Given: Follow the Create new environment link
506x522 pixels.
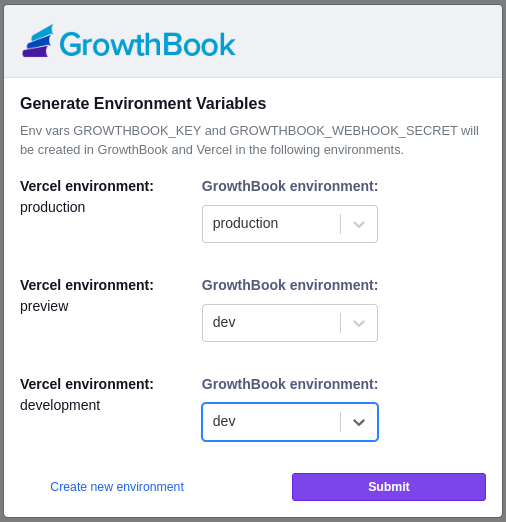Looking at the screenshot, I should click(x=117, y=487).
